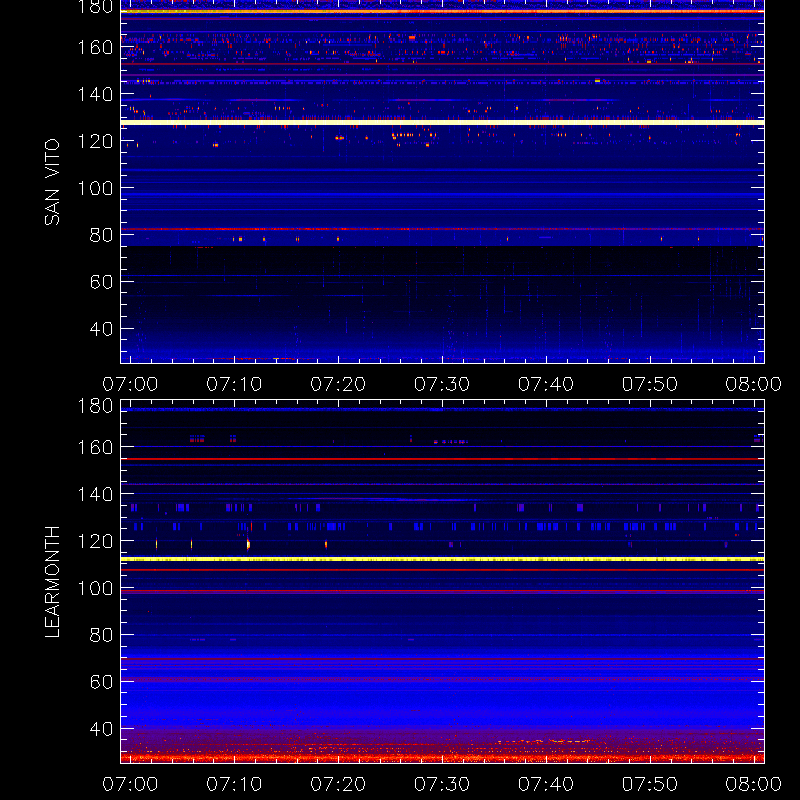Click the 07:20 time label under the San Vito plot

click(x=338, y=384)
